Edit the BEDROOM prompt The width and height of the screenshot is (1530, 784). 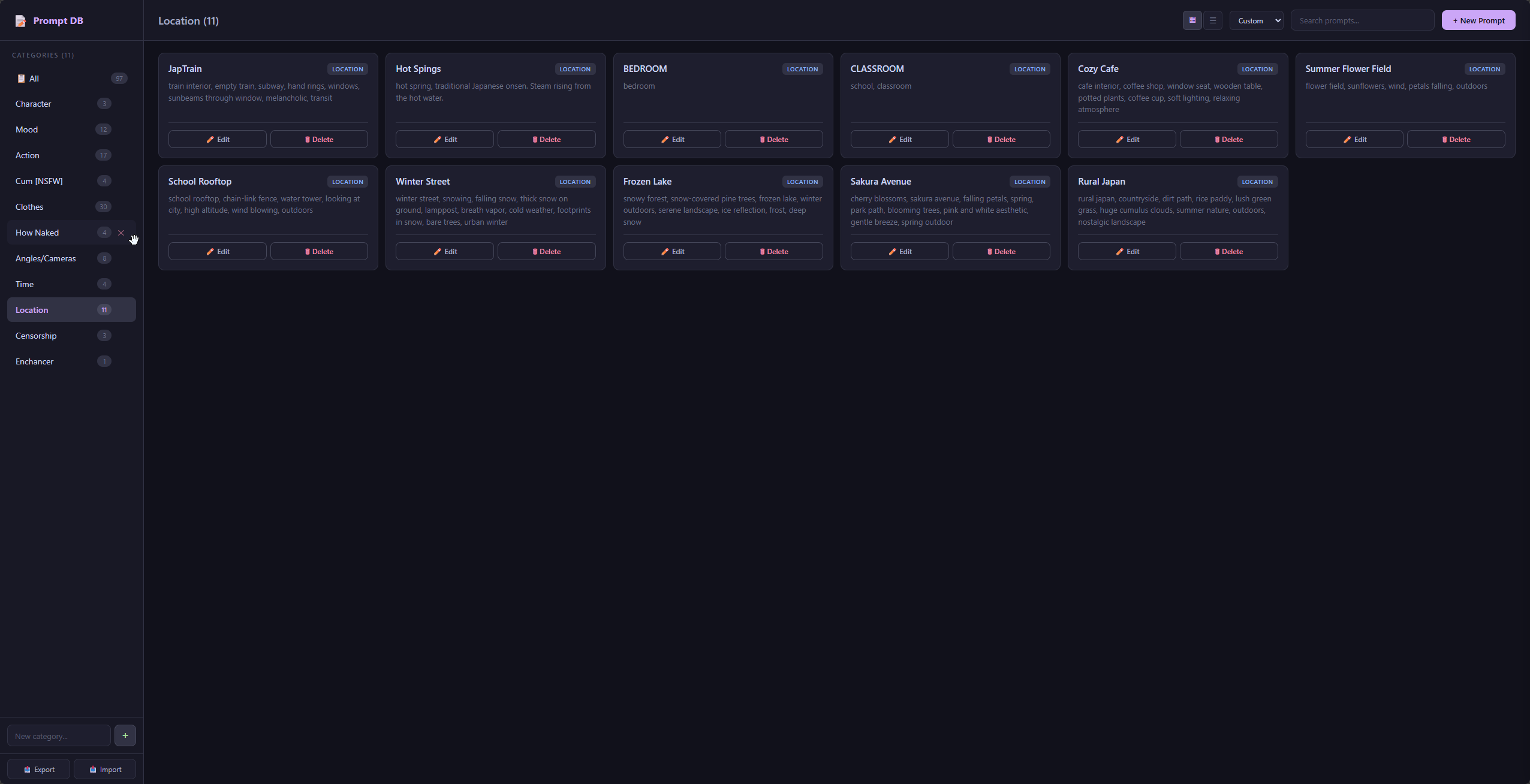click(x=672, y=139)
